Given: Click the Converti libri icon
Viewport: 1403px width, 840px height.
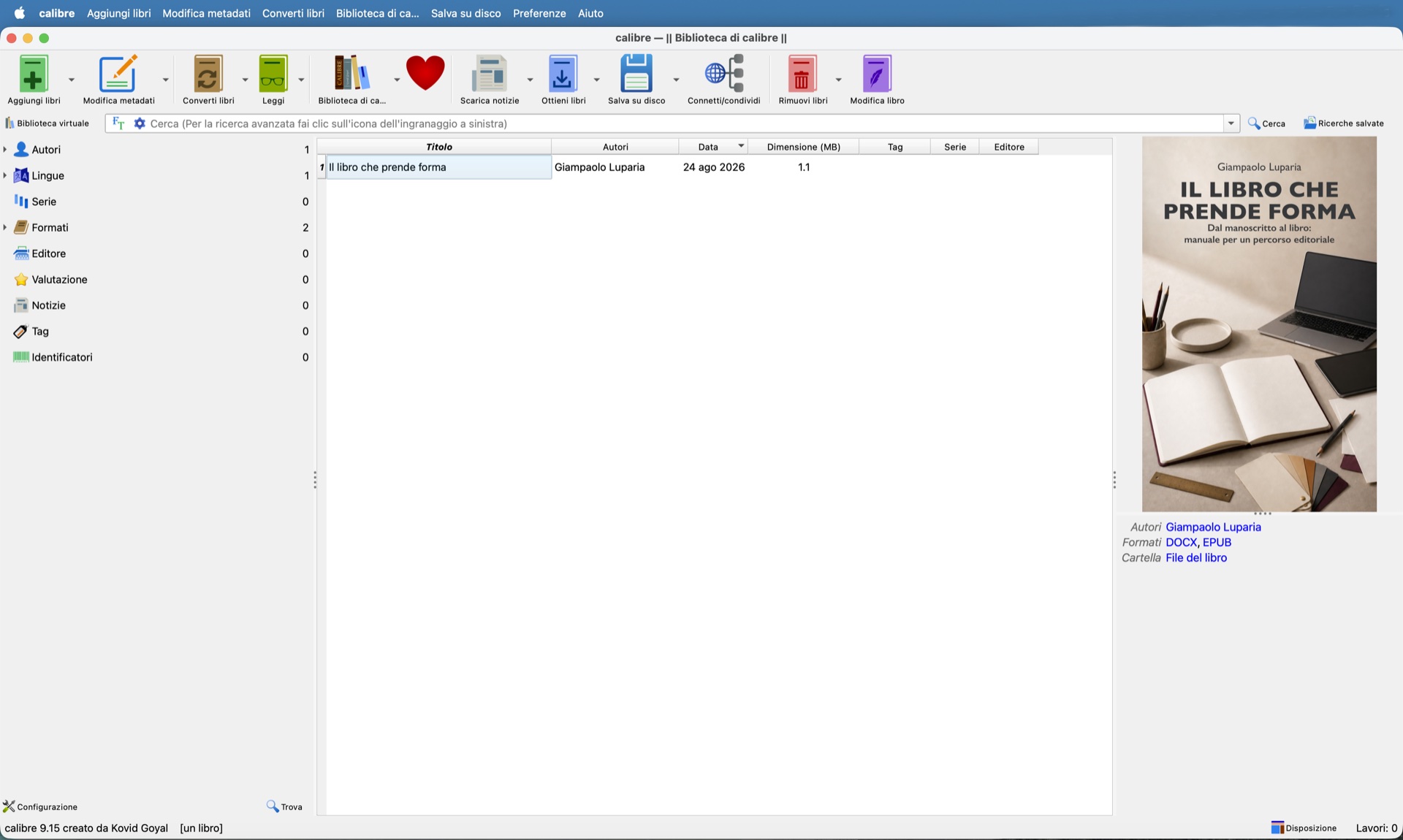Looking at the screenshot, I should click(x=208, y=74).
